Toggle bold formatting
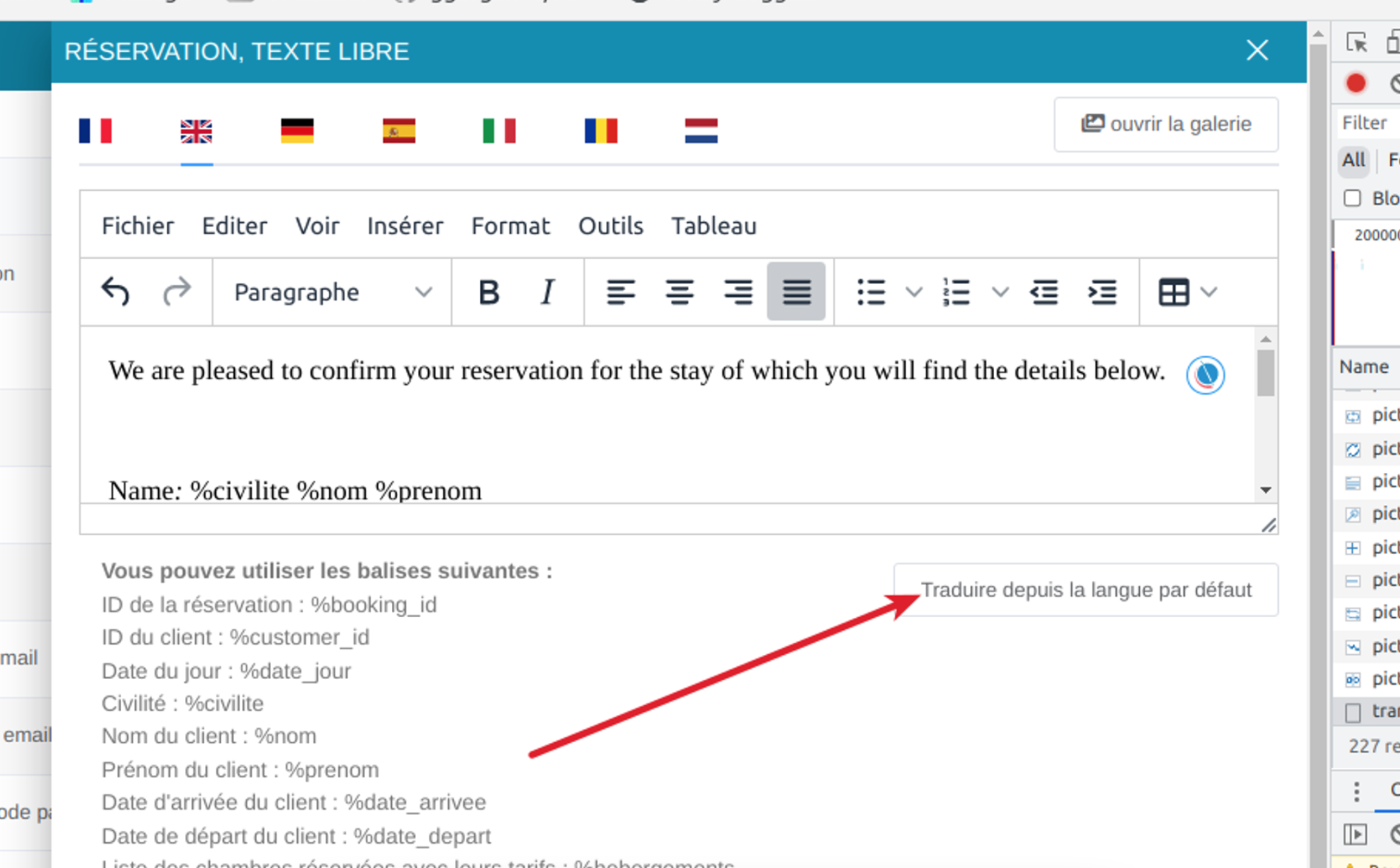Viewport: 1400px width, 868px height. point(489,292)
